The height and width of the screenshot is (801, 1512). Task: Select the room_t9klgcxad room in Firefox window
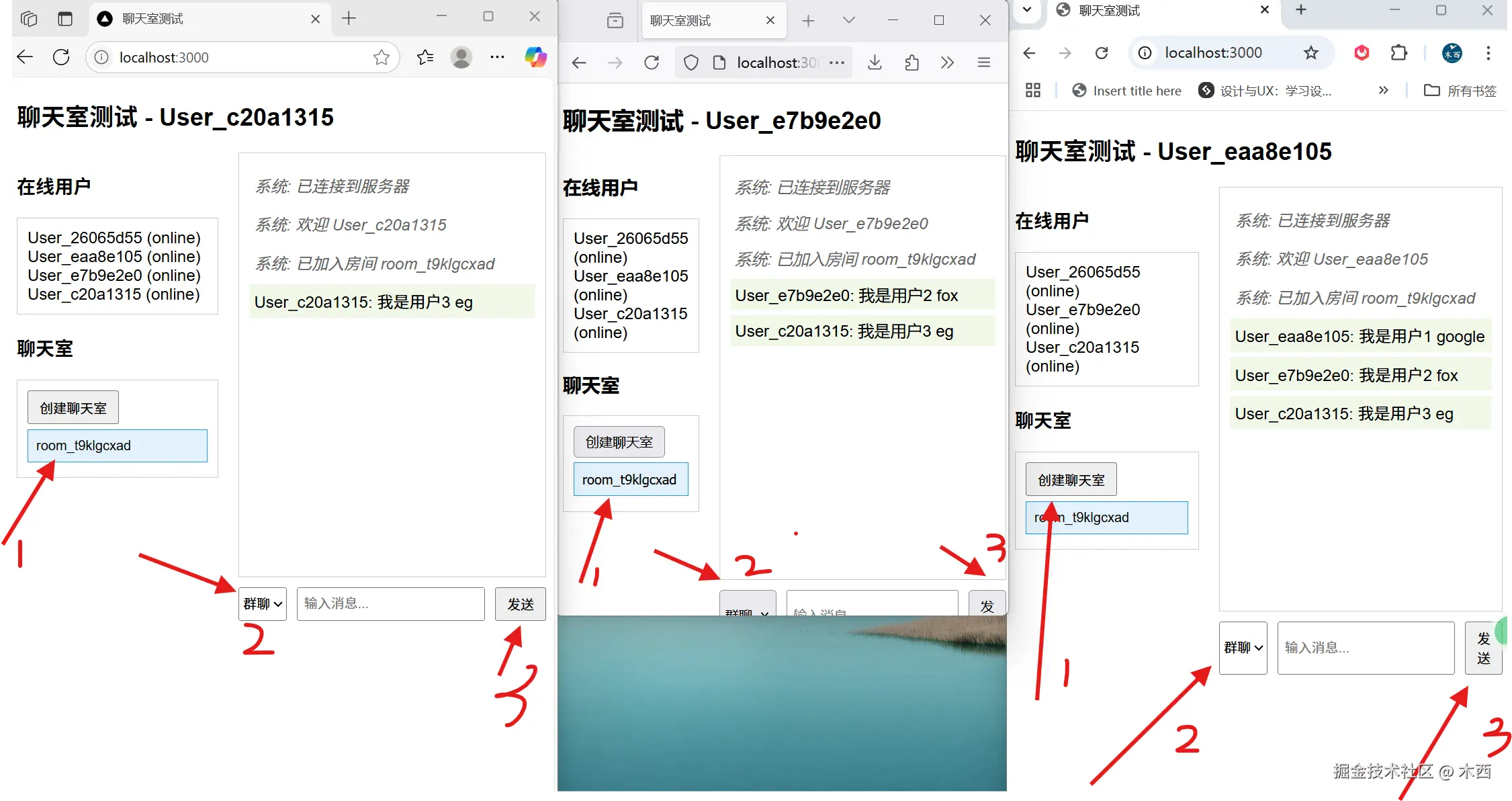630,479
